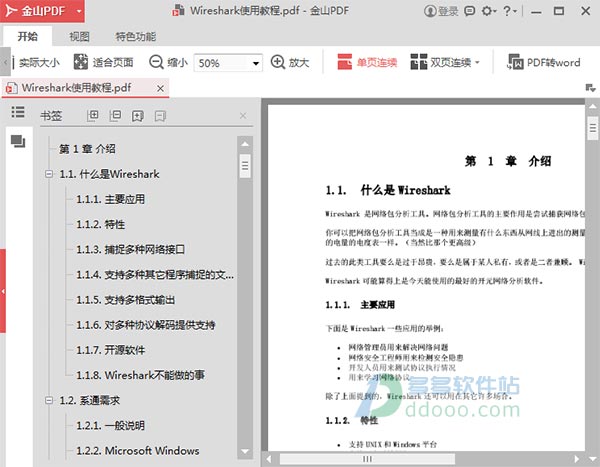The width and height of the screenshot is (600, 467).
Task: Click bookmark panel scroll up arrow
Action: [x=245, y=144]
